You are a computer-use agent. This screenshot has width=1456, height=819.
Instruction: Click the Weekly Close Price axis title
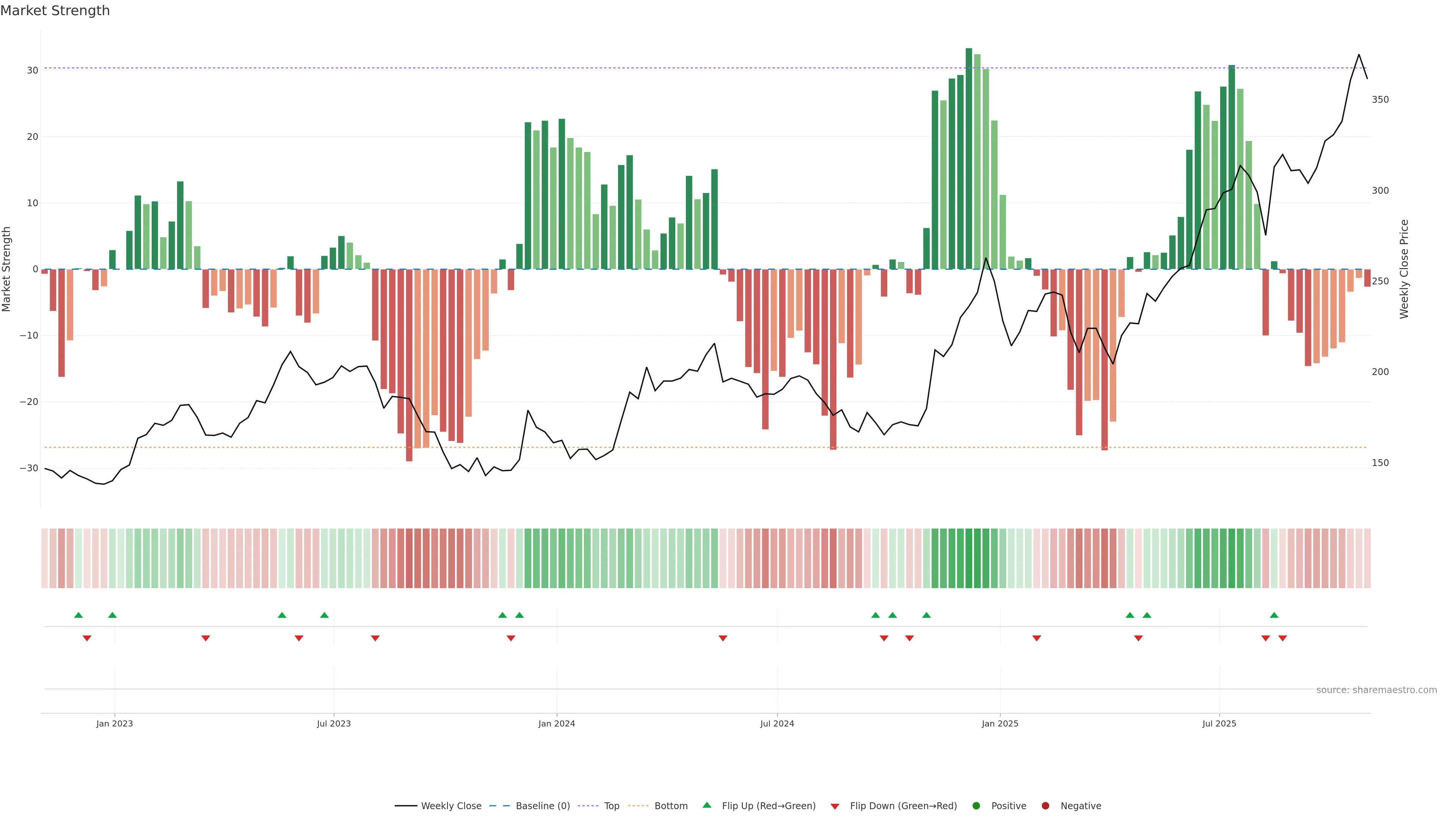point(1404,269)
